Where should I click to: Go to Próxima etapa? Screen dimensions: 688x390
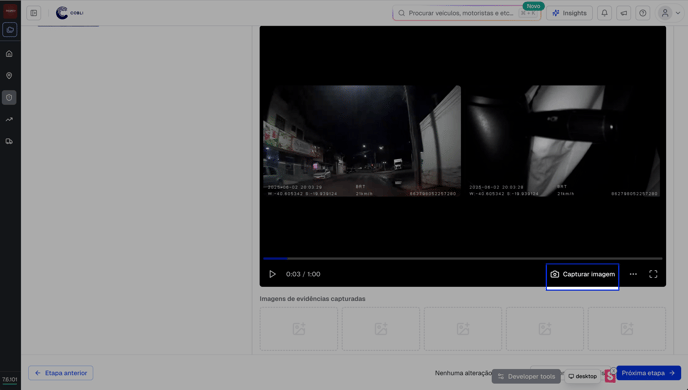pos(649,373)
